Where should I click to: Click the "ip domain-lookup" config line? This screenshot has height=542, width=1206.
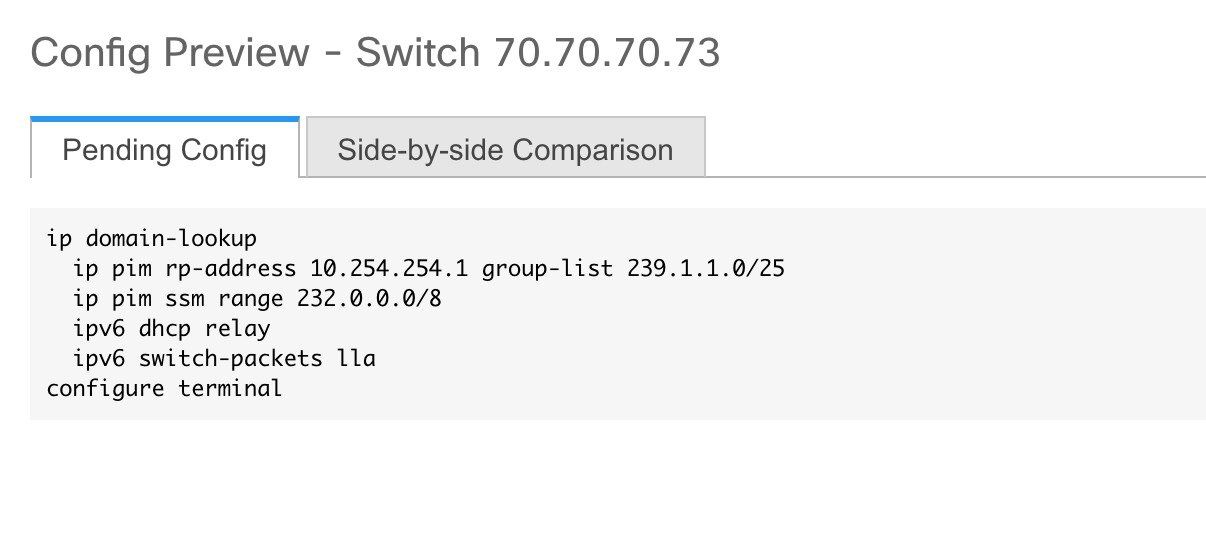152,239
